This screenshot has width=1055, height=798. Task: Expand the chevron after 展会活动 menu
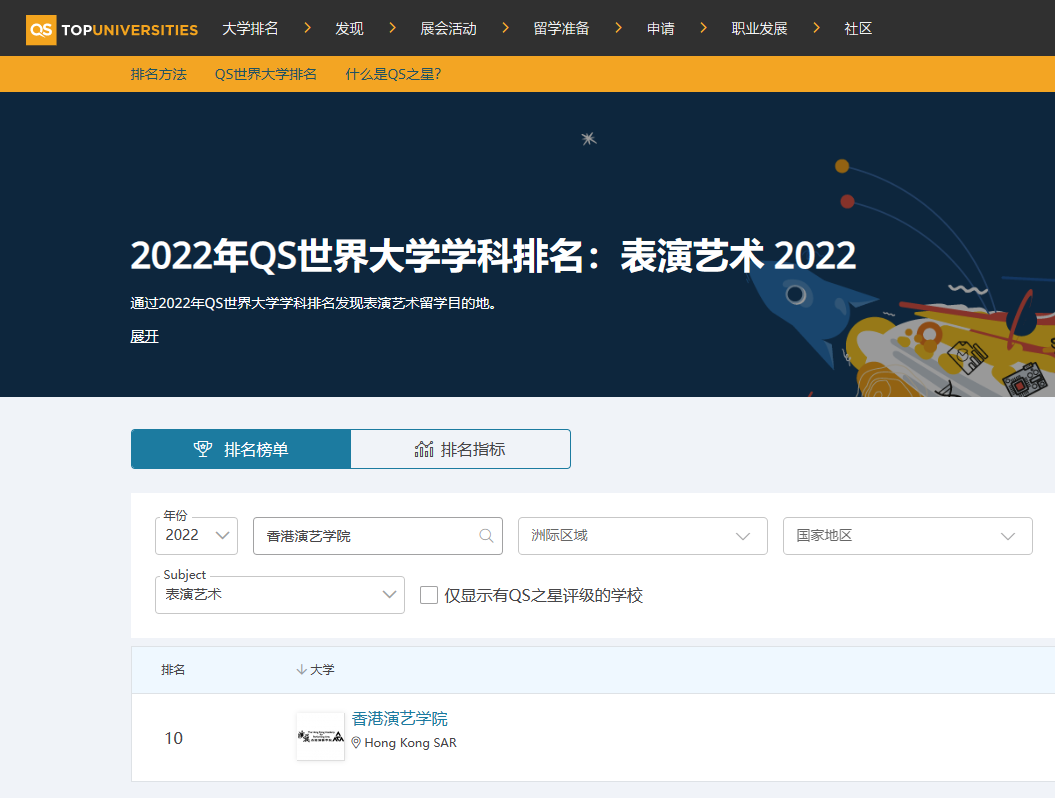(x=505, y=28)
